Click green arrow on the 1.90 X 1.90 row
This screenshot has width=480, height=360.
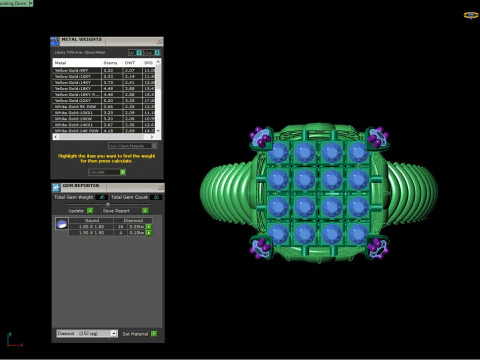pos(149,233)
